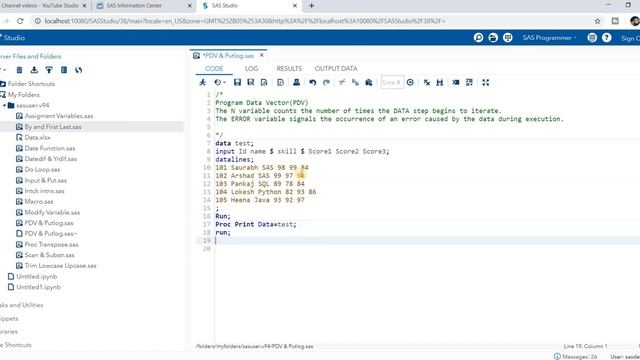This screenshot has height=360, width=640.
Task: Click the New Options grid icon in header
Action: pos(508,38)
